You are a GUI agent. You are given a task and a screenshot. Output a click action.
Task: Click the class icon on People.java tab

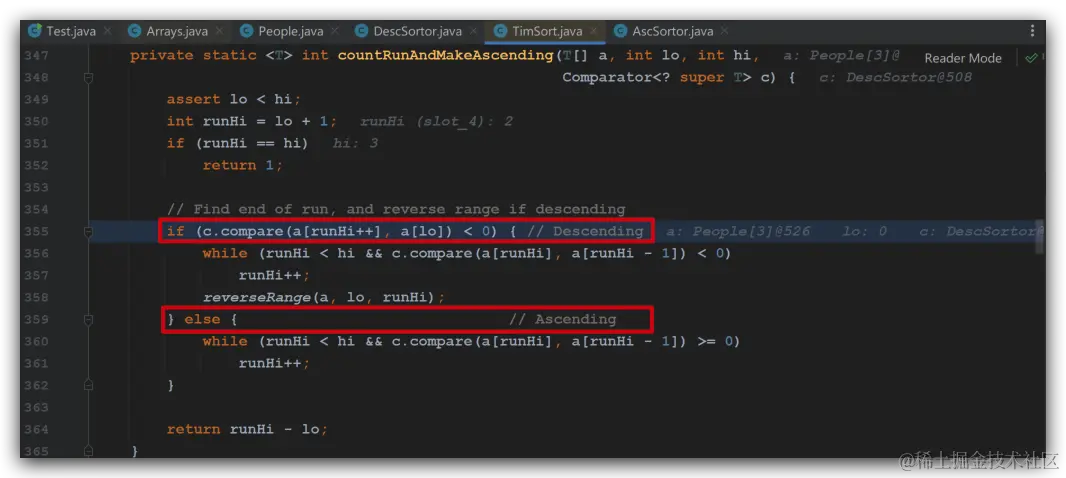pyautogui.click(x=246, y=31)
